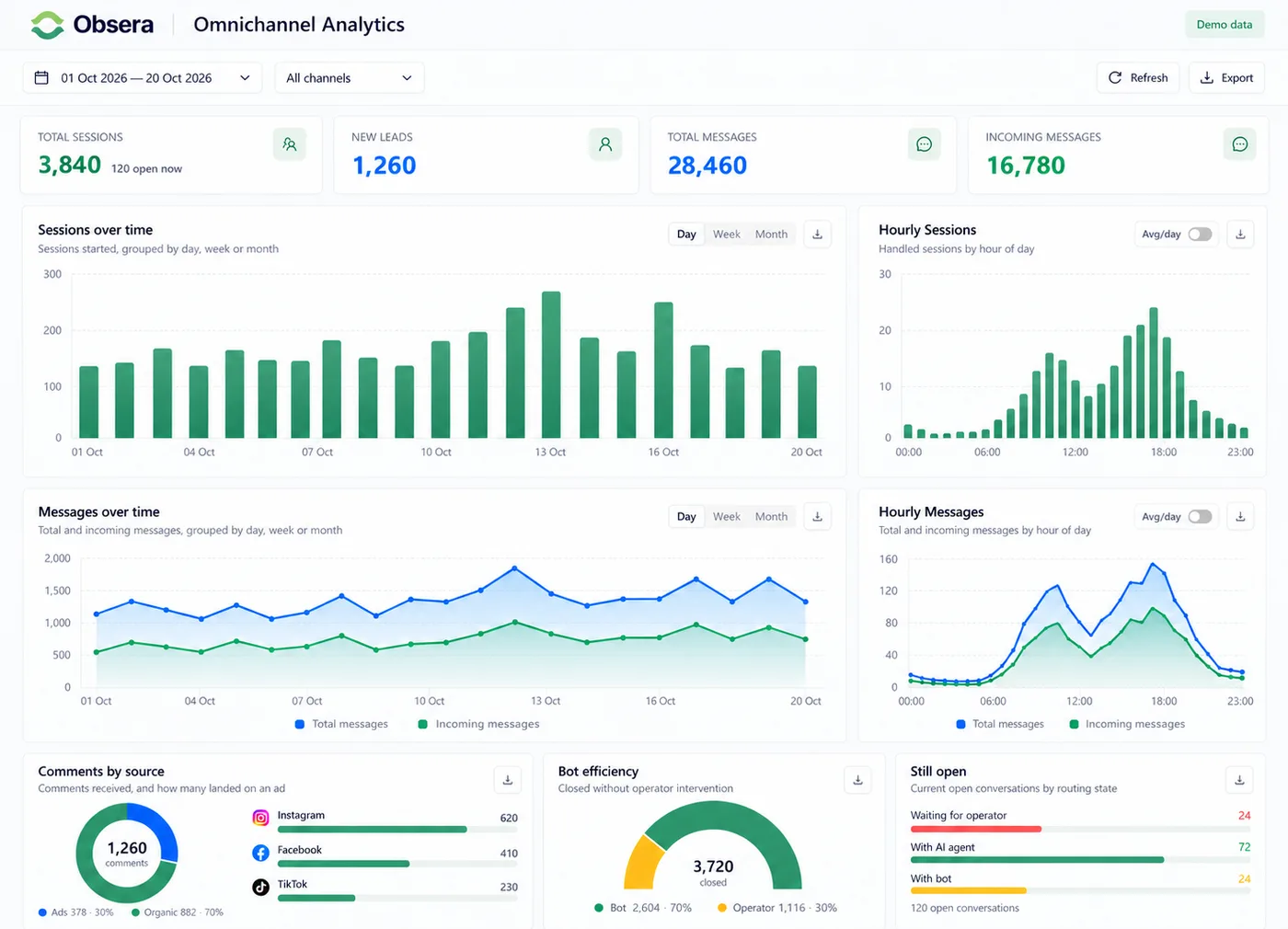Toggle Incoming messages legend in Messages over time

coord(479,725)
